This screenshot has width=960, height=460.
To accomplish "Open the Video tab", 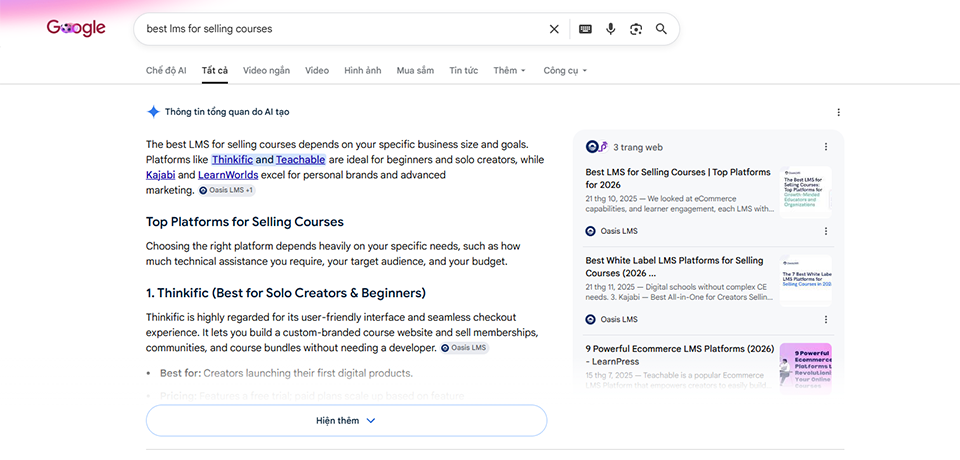I will (x=317, y=70).
